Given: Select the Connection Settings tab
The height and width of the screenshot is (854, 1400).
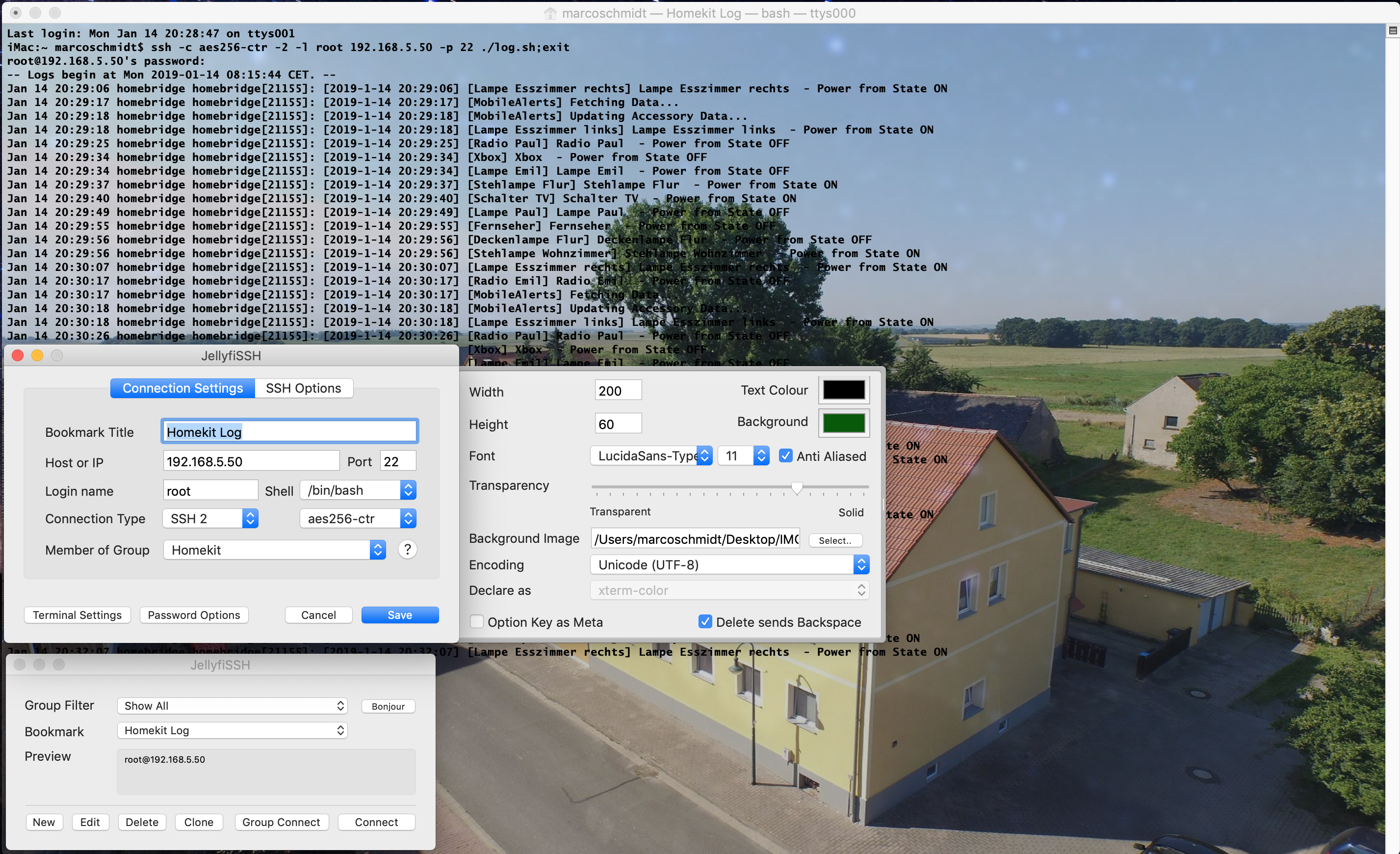Looking at the screenshot, I should coord(182,388).
